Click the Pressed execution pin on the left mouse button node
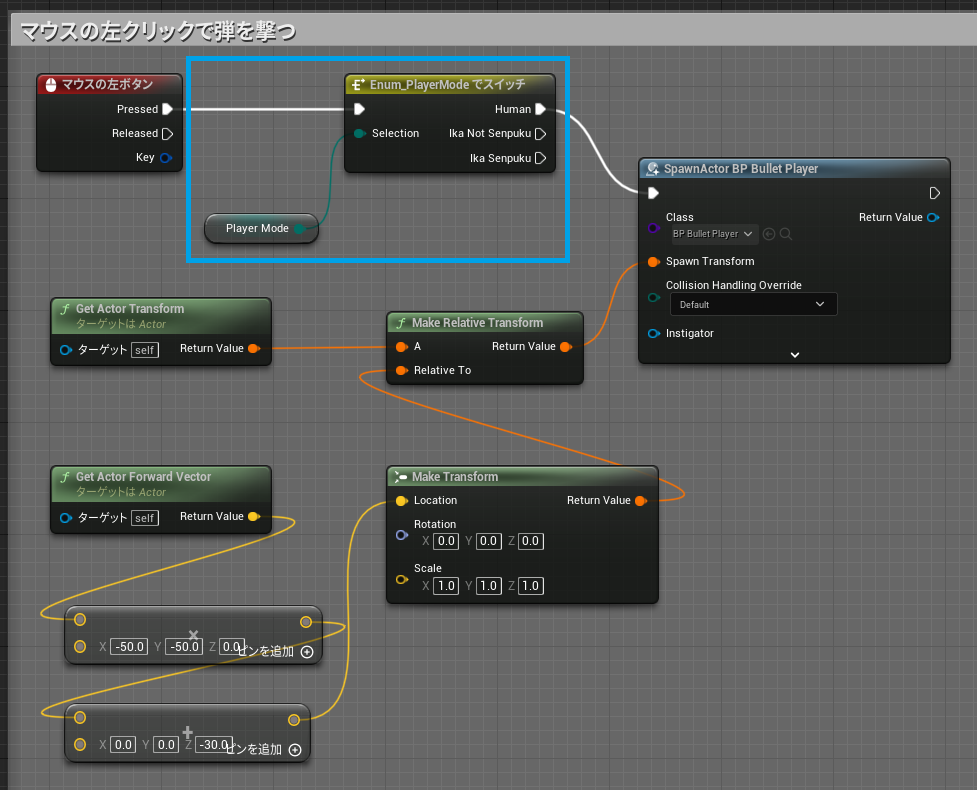Image resolution: width=977 pixels, height=790 pixels. (x=167, y=109)
